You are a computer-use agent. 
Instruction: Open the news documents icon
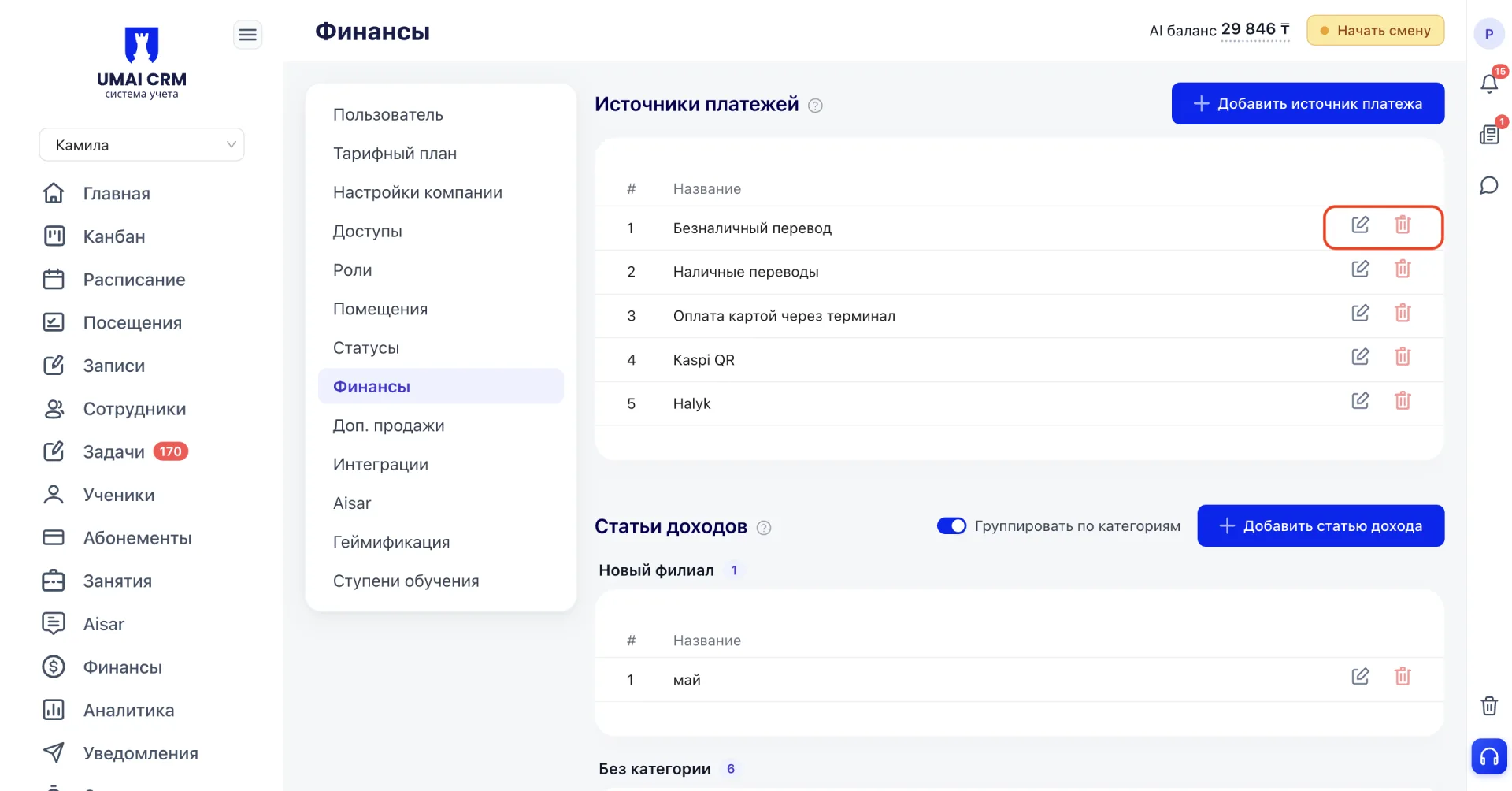pyautogui.click(x=1489, y=135)
